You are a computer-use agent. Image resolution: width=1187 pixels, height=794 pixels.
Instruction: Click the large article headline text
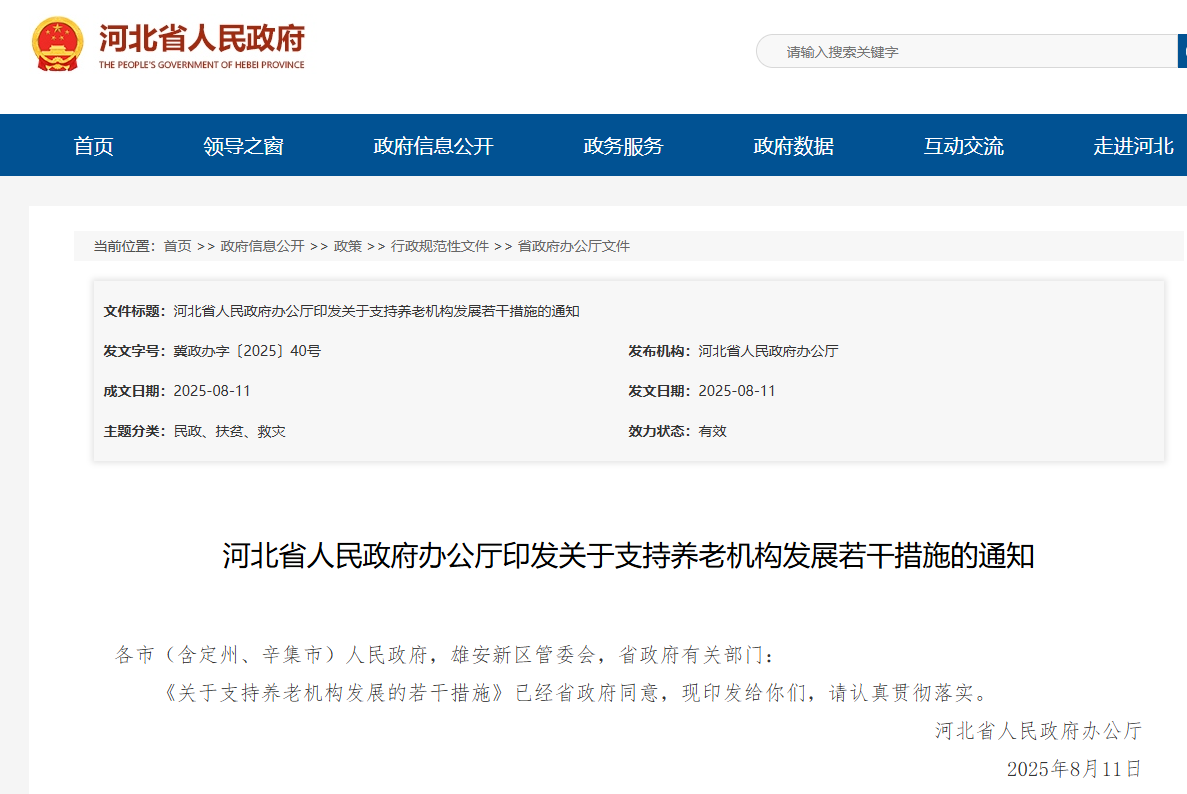coord(628,556)
